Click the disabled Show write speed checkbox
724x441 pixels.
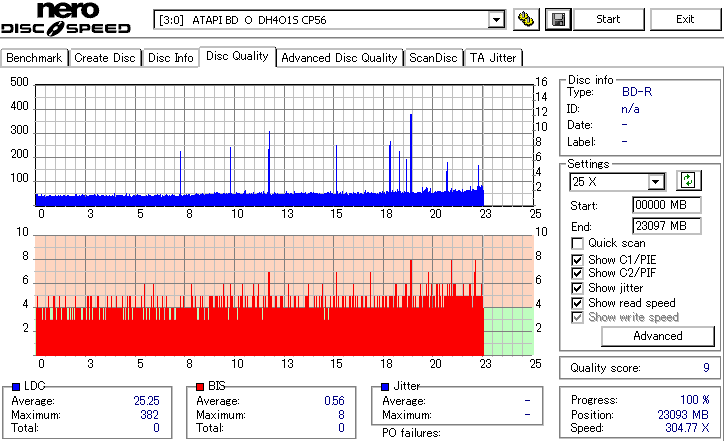point(577,318)
